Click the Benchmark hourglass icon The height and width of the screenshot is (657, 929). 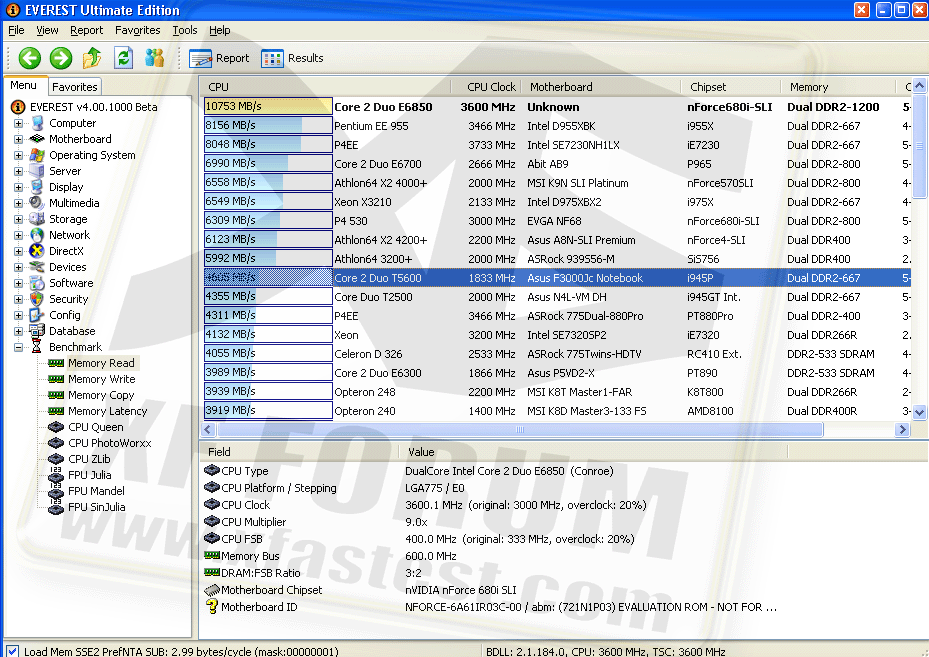pyautogui.click(x=37, y=347)
